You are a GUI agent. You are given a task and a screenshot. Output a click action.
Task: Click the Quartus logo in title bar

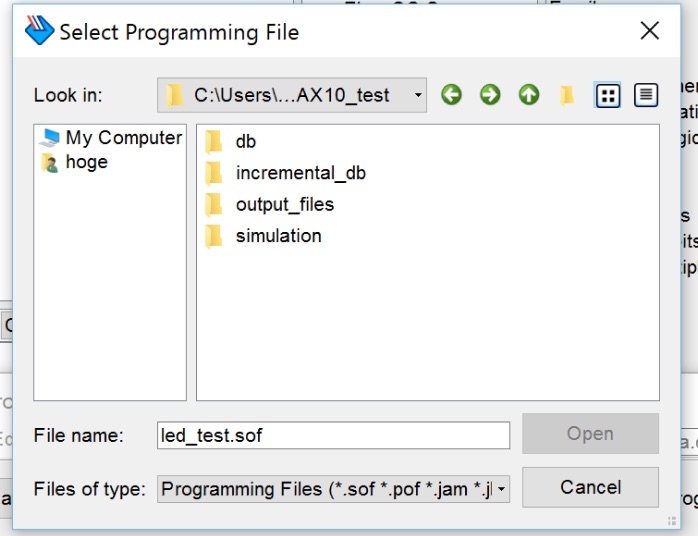pyautogui.click(x=39, y=30)
